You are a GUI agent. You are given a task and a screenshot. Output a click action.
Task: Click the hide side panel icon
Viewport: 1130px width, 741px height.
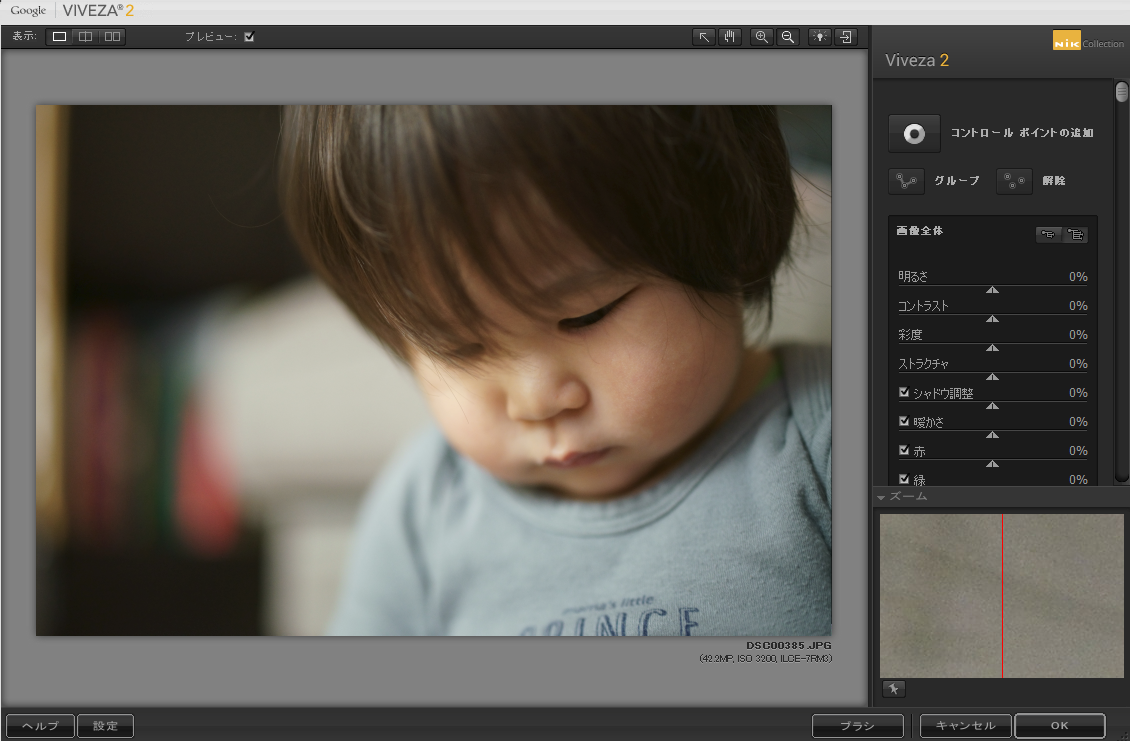(x=846, y=37)
